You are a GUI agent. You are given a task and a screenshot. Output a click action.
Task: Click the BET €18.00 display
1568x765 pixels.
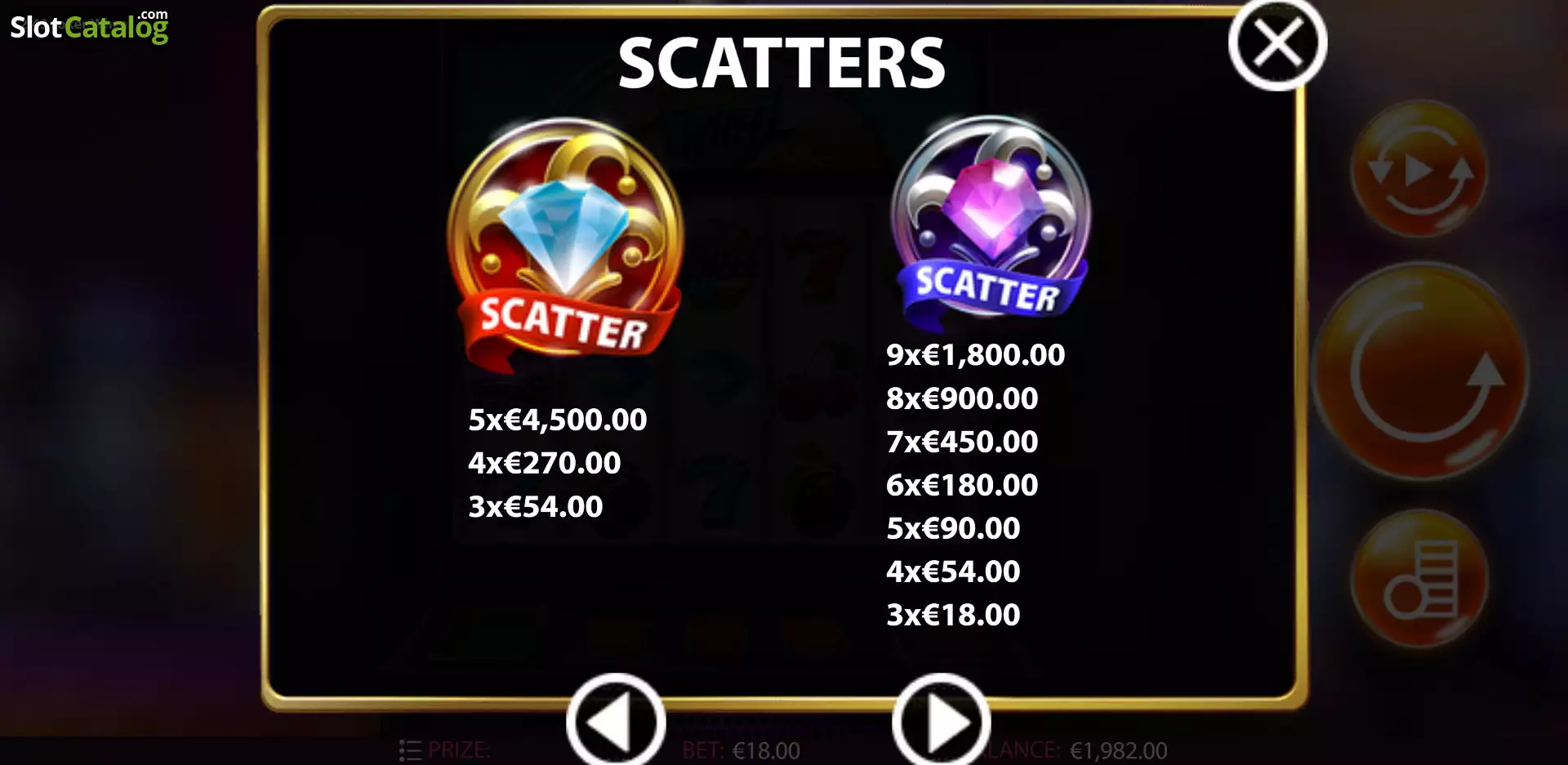point(741,749)
